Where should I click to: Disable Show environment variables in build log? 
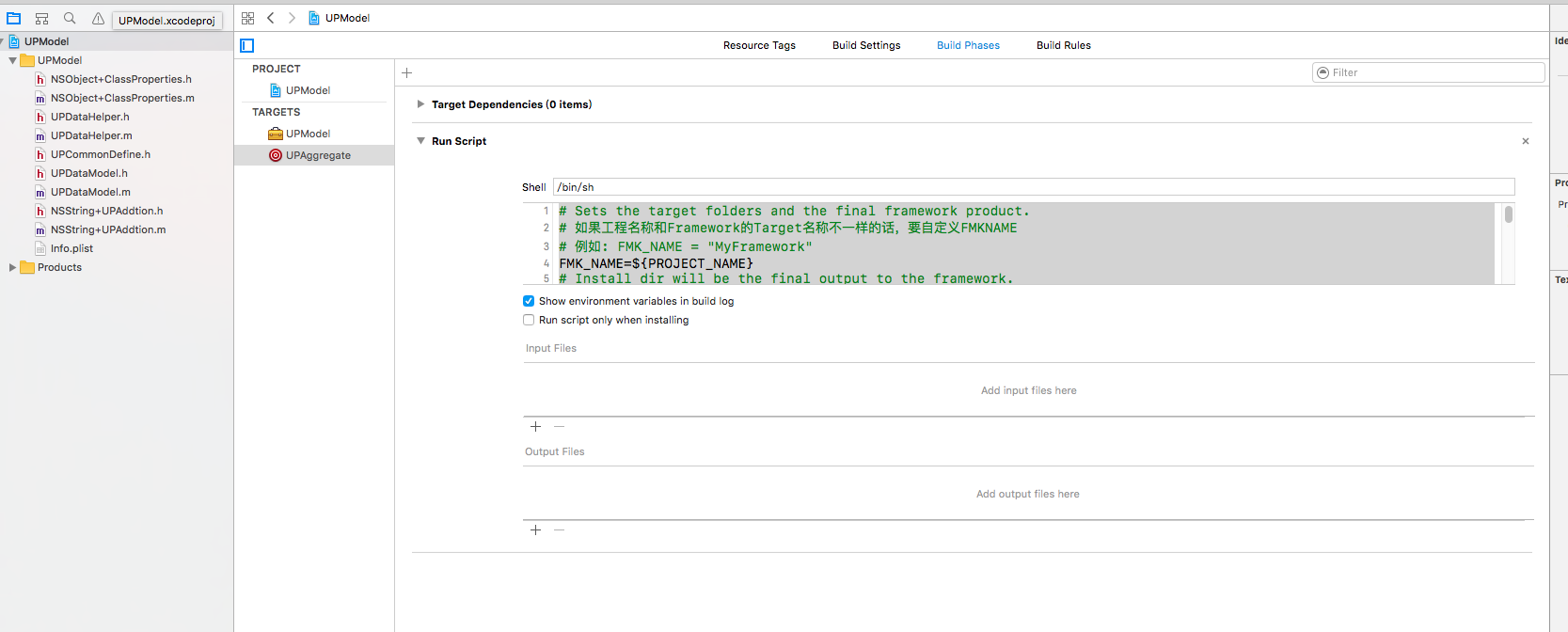(529, 301)
